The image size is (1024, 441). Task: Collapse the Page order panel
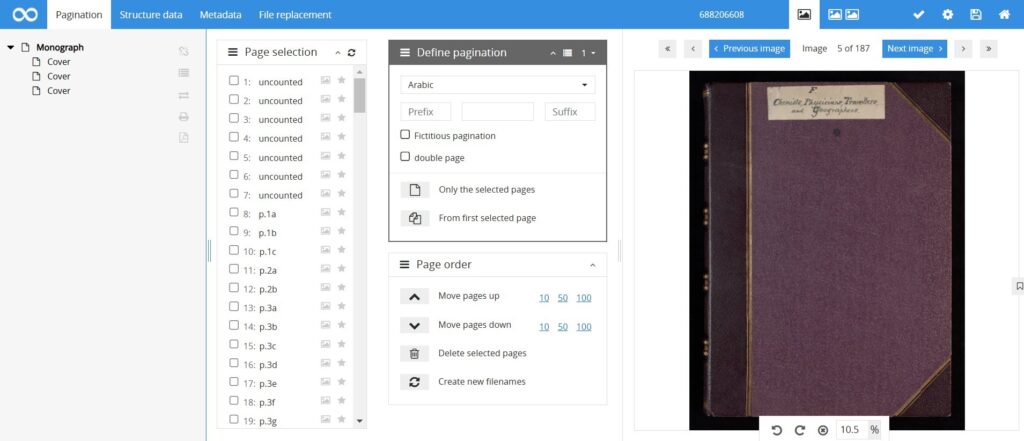pos(592,265)
